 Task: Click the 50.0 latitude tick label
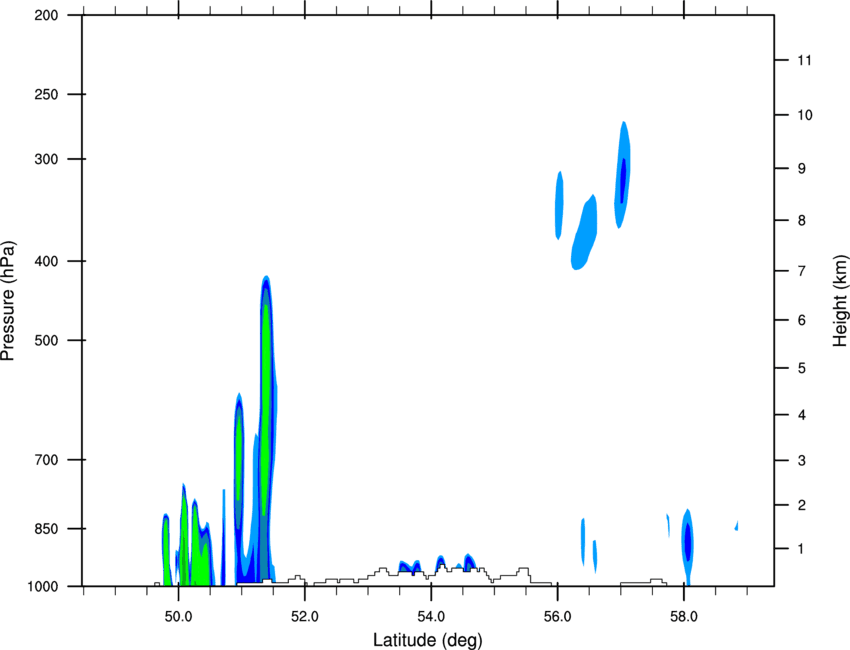(x=179, y=617)
